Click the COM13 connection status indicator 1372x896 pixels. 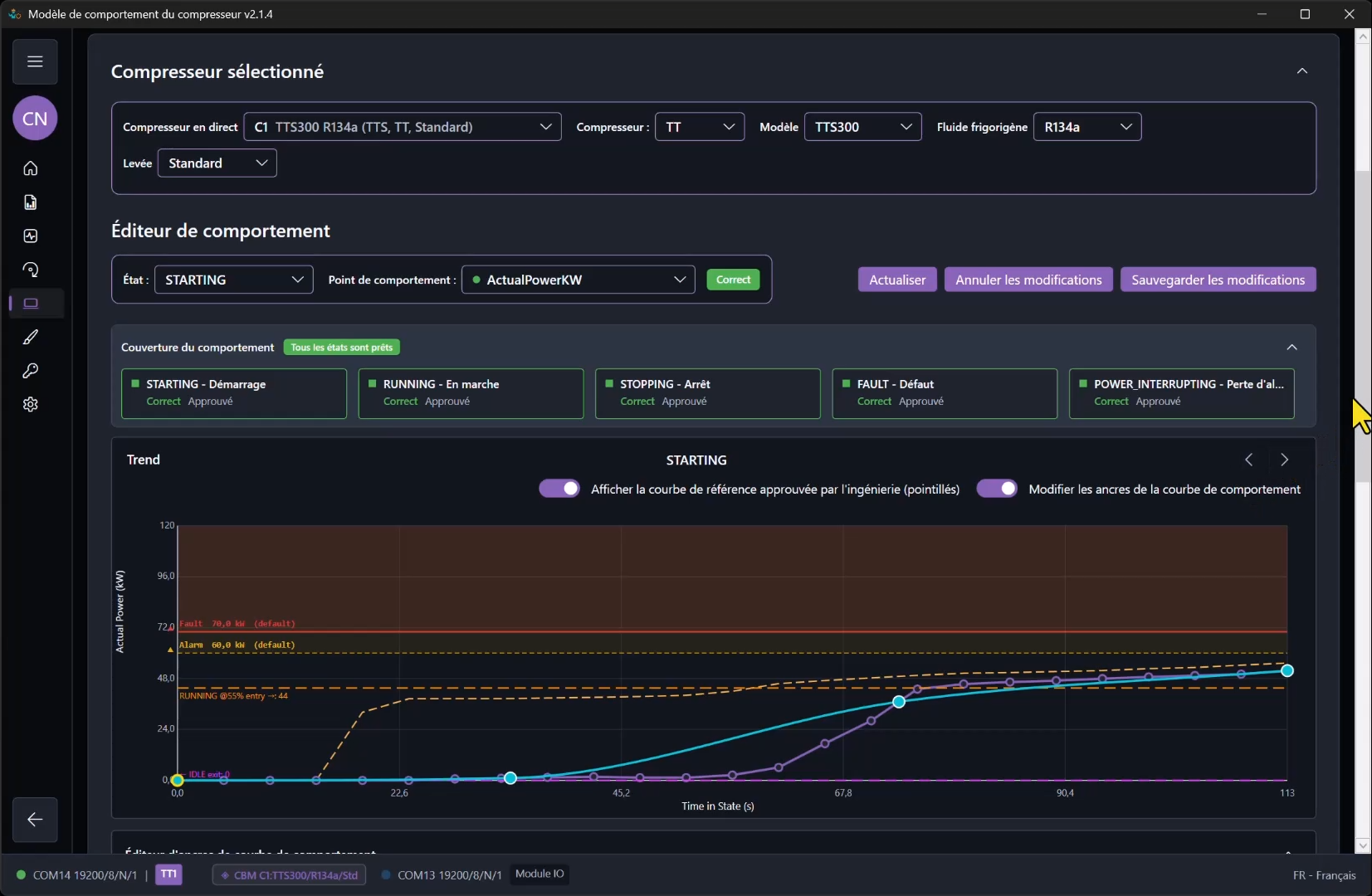tap(386, 874)
